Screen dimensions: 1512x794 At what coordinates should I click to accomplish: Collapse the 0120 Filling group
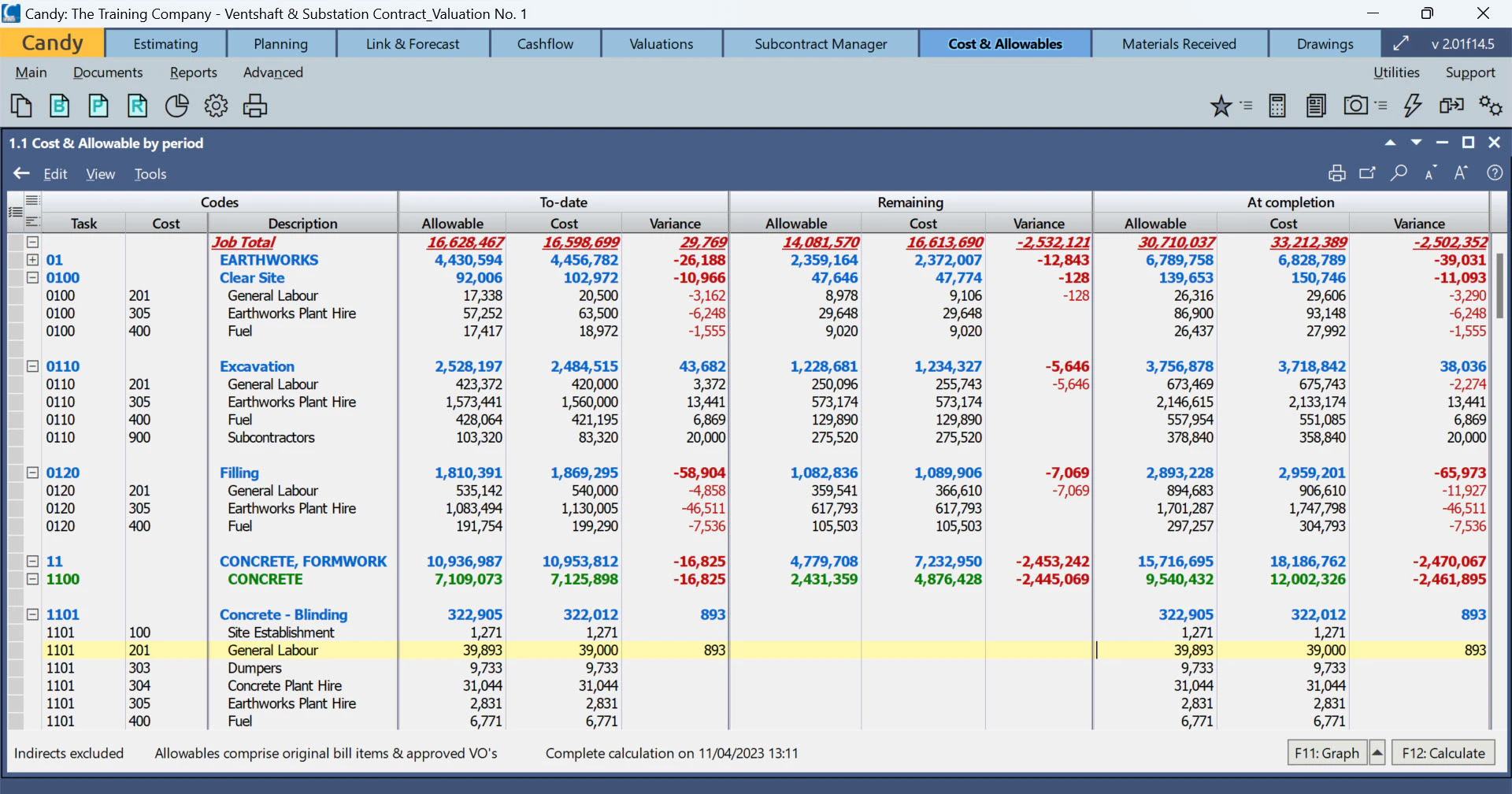pyautogui.click(x=32, y=473)
